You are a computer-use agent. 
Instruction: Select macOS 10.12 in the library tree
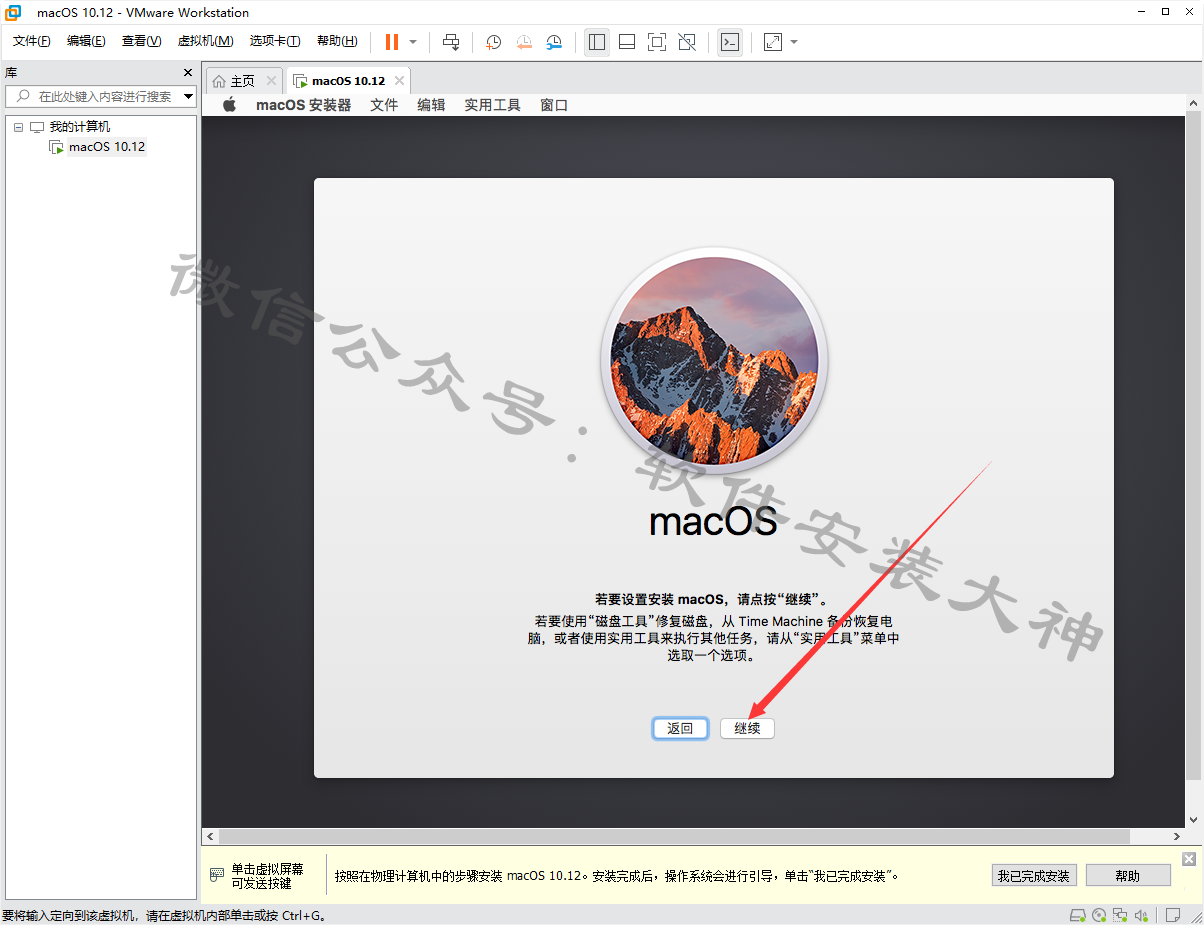[x=106, y=147]
